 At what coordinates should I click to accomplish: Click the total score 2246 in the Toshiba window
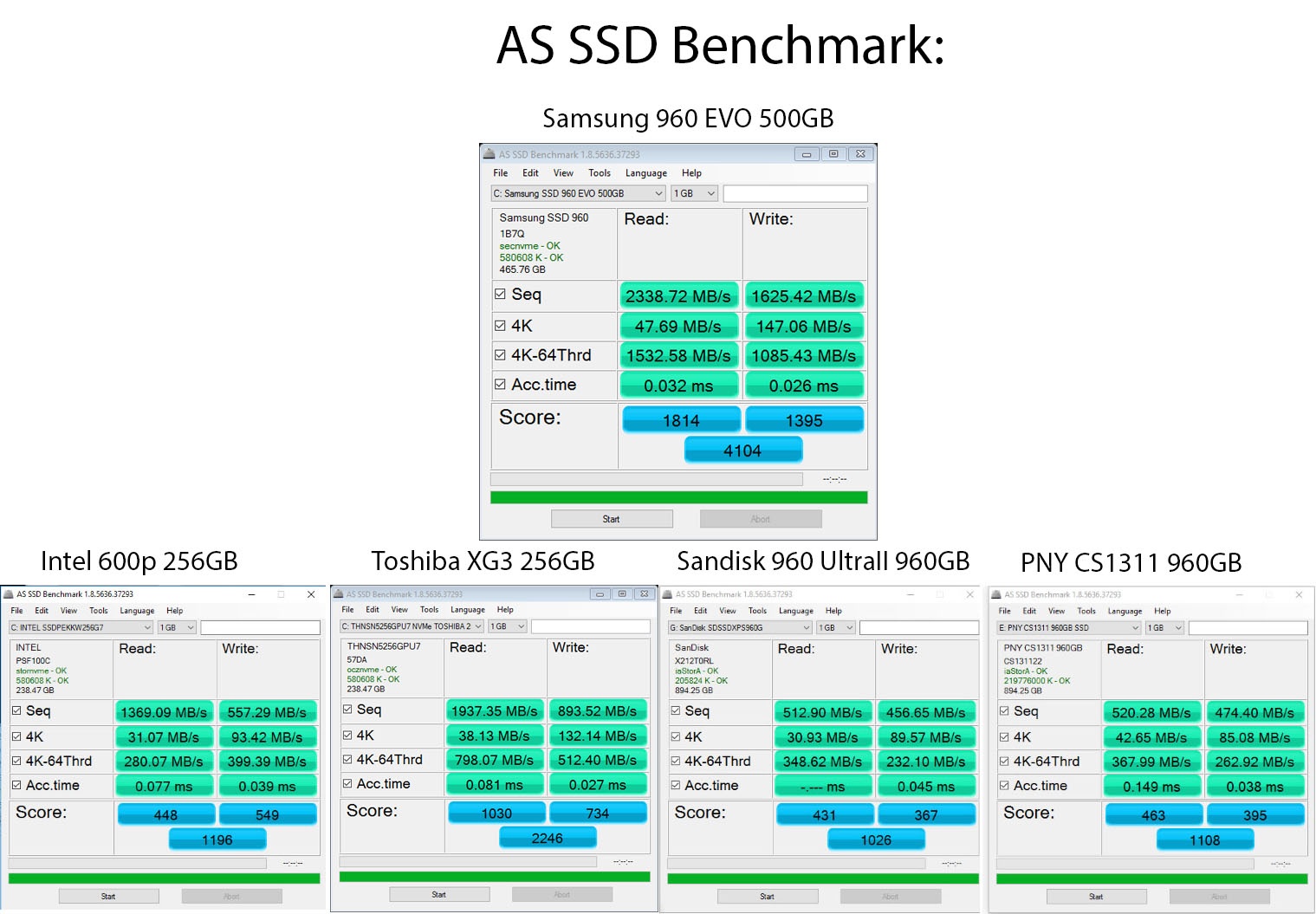[x=548, y=838]
